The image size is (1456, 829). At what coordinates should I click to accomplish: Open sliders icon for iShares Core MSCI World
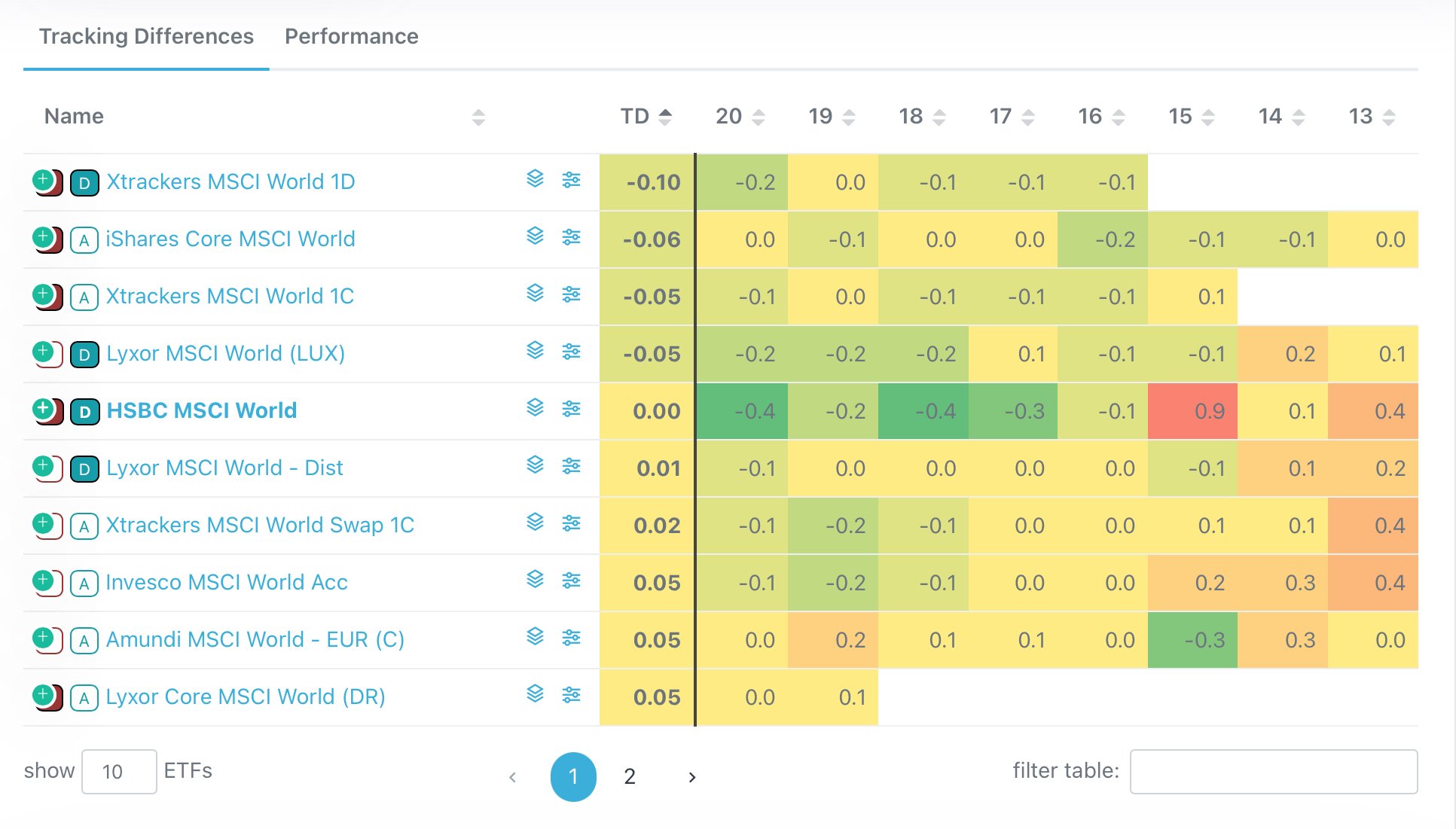tap(571, 237)
